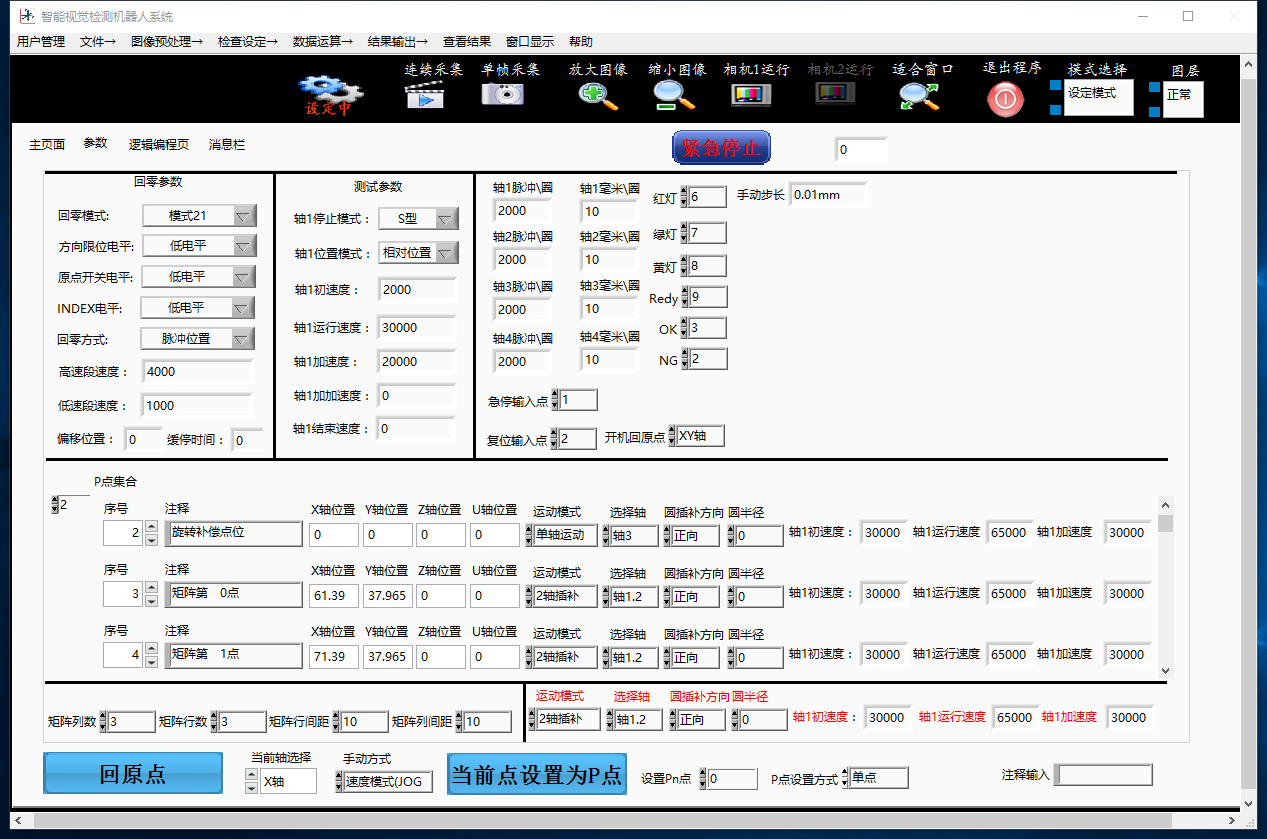Click the app logo in title bar
Image resolution: width=1267 pixels, height=839 pixels.
click(27, 16)
